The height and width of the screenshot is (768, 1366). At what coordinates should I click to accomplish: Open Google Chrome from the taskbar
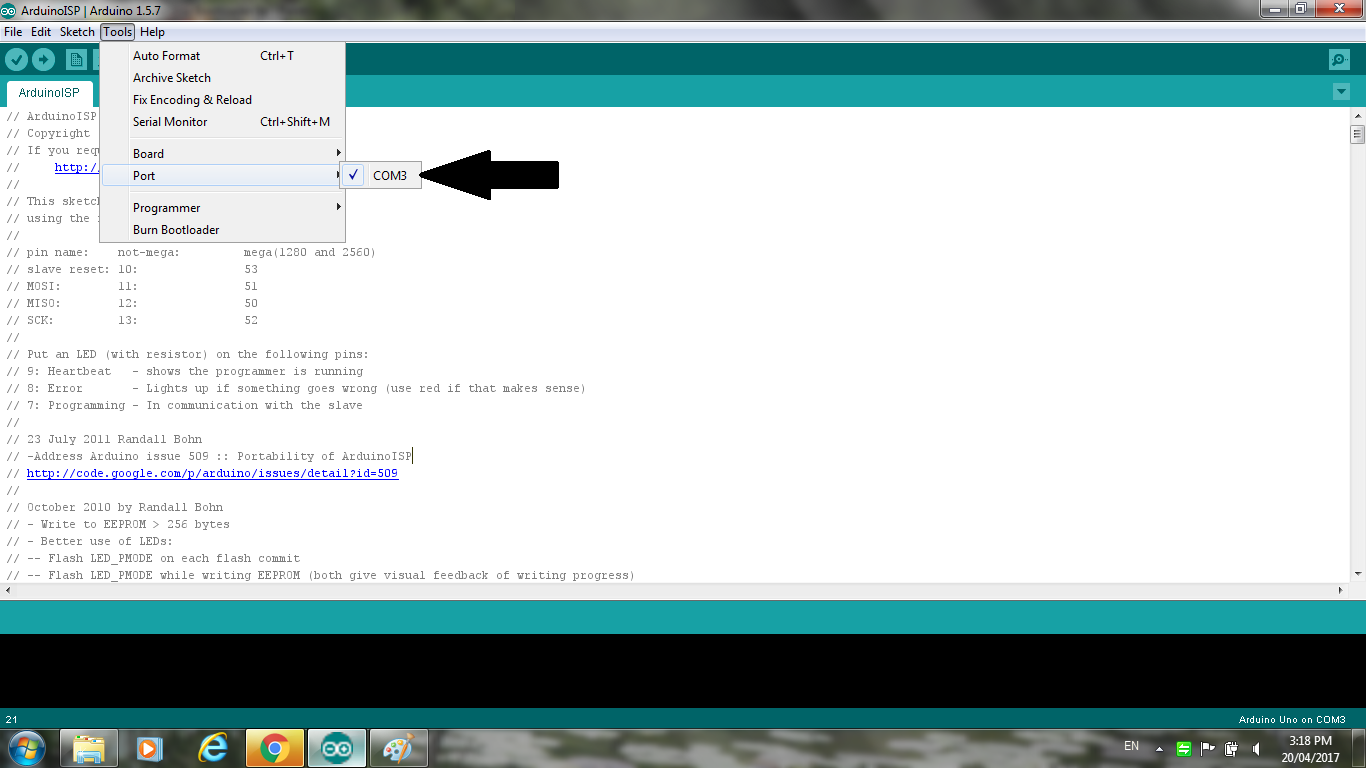pos(274,748)
